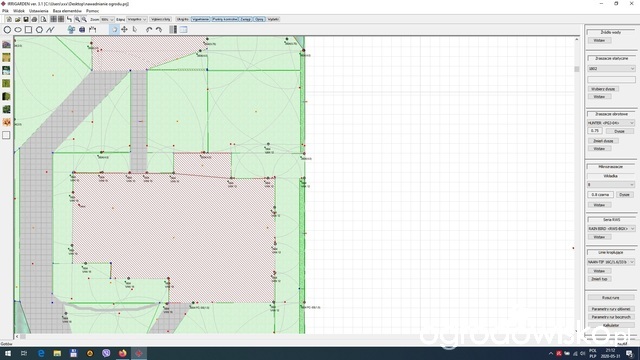Viewport: 640px width, 360px height.
Task: Open the Zoom percentage dropdown
Action: [x=107, y=19]
